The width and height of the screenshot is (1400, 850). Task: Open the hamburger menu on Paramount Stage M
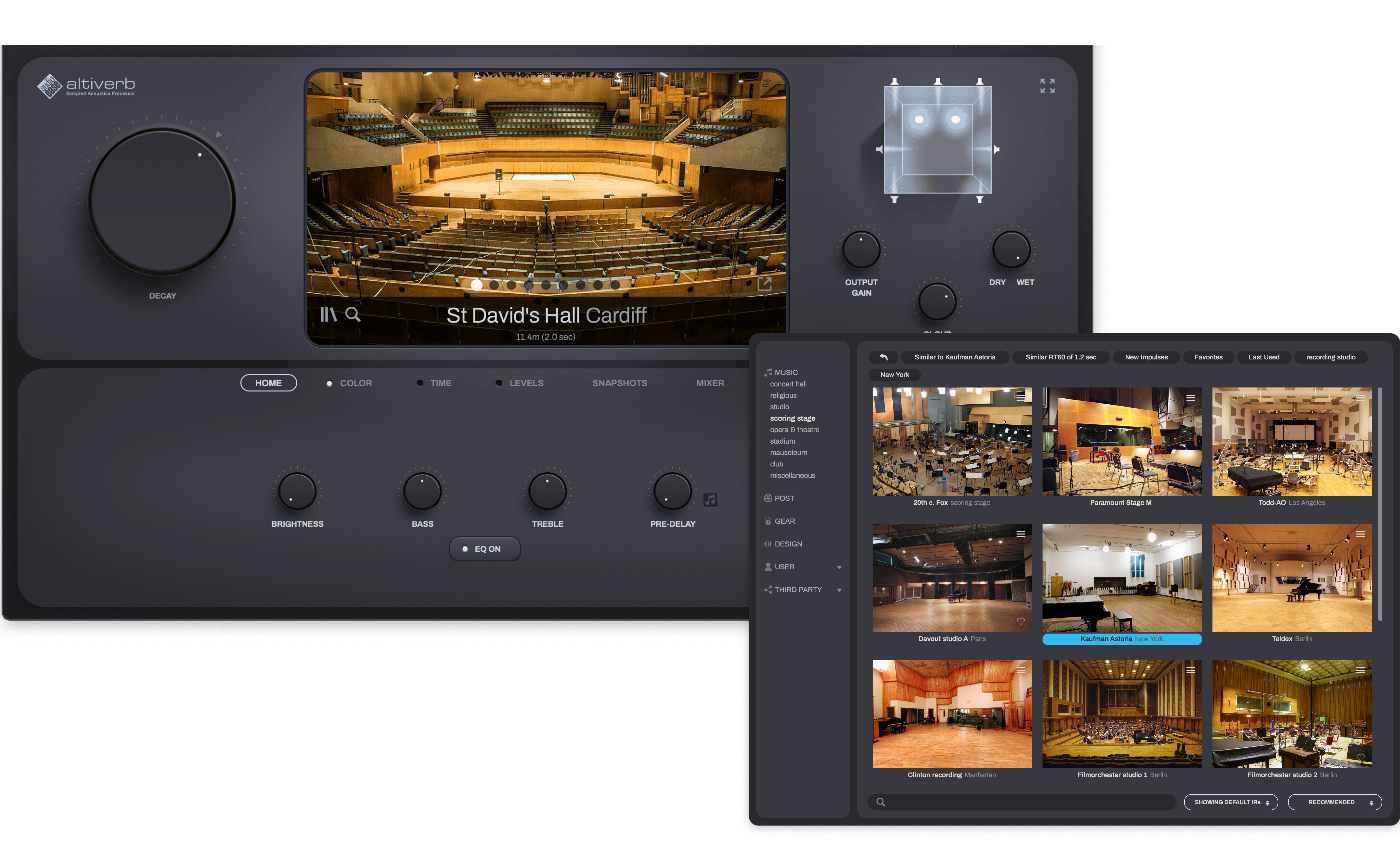click(1191, 397)
